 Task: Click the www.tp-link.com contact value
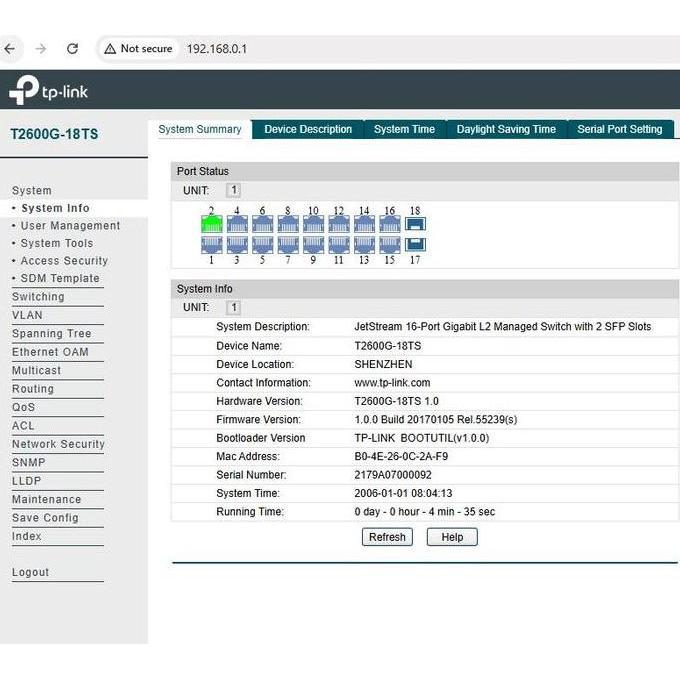tap(392, 382)
